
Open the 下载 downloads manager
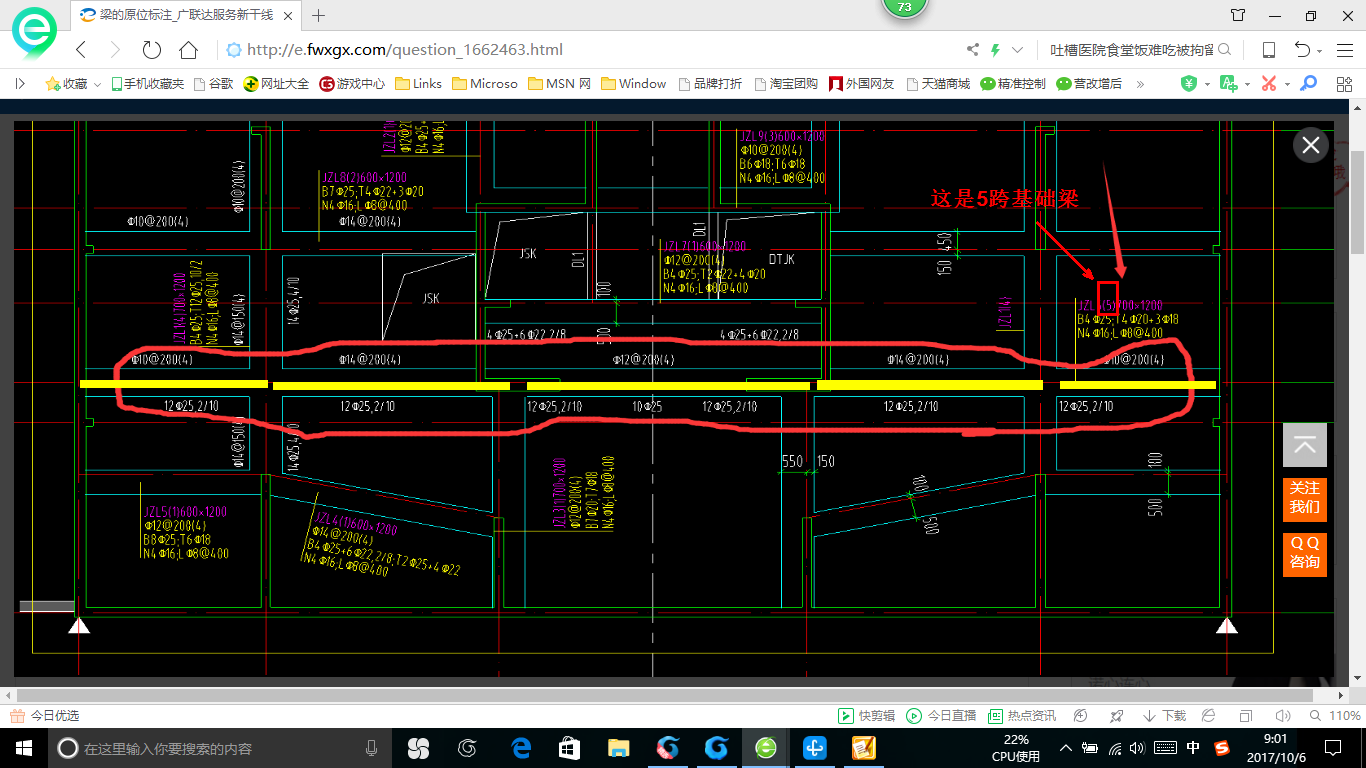[1164, 716]
